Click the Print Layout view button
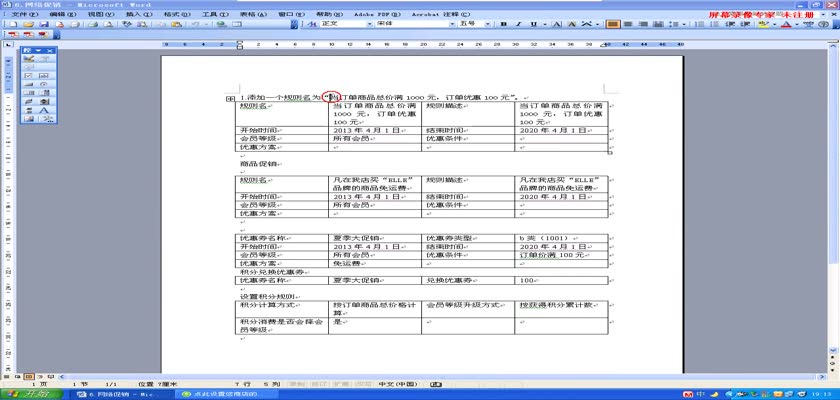The width and height of the screenshot is (840, 400). [x=29, y=376]
